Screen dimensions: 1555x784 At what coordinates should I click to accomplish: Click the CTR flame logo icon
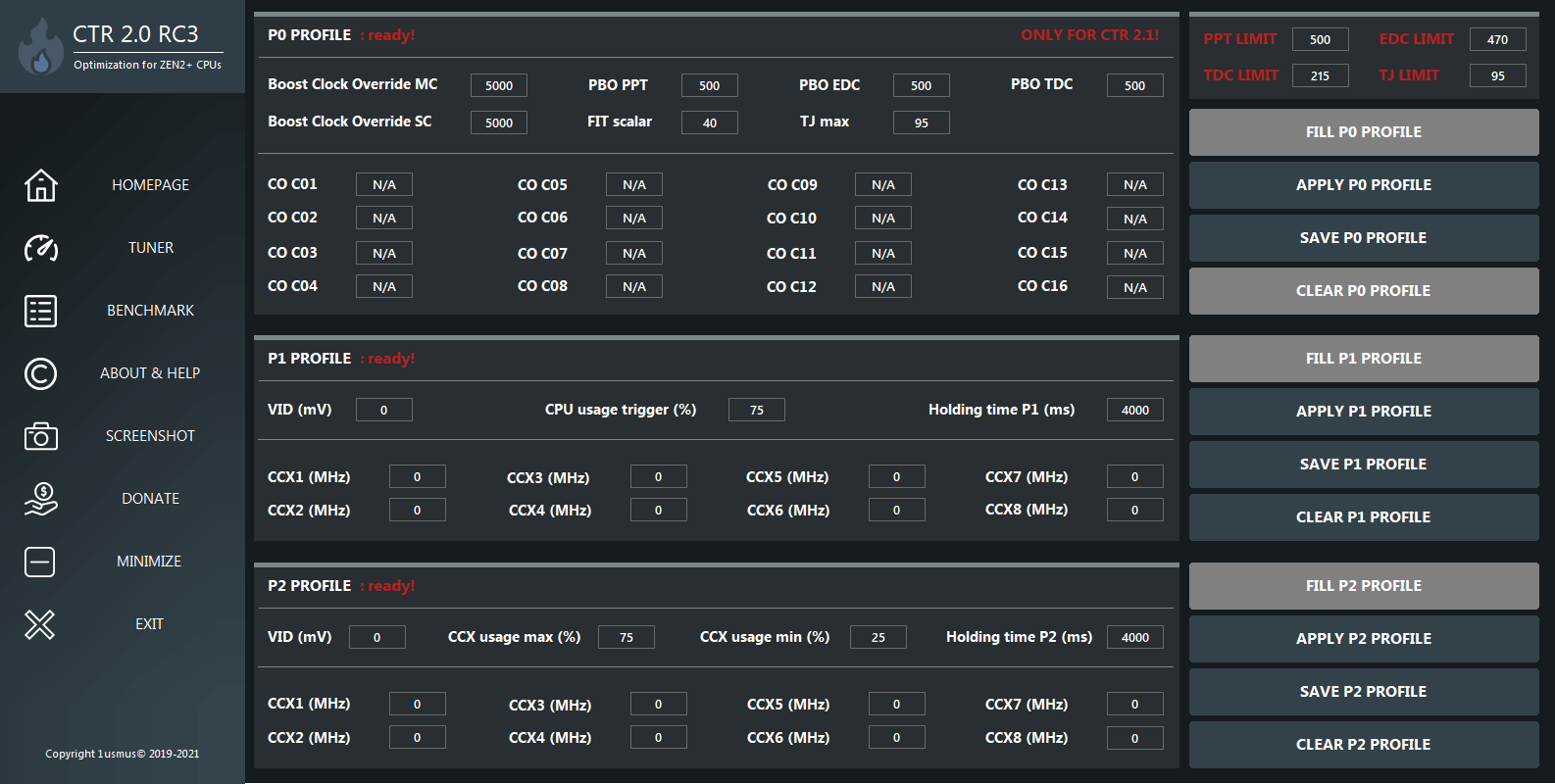[40, 47]
